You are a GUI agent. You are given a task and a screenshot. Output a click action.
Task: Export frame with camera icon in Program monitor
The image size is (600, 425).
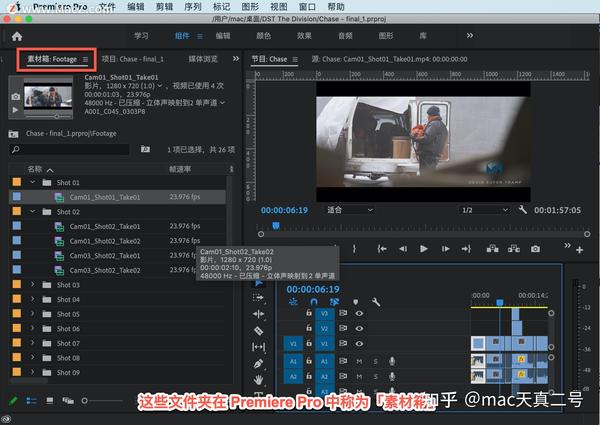pyautogui.click(x=535, y=249)
